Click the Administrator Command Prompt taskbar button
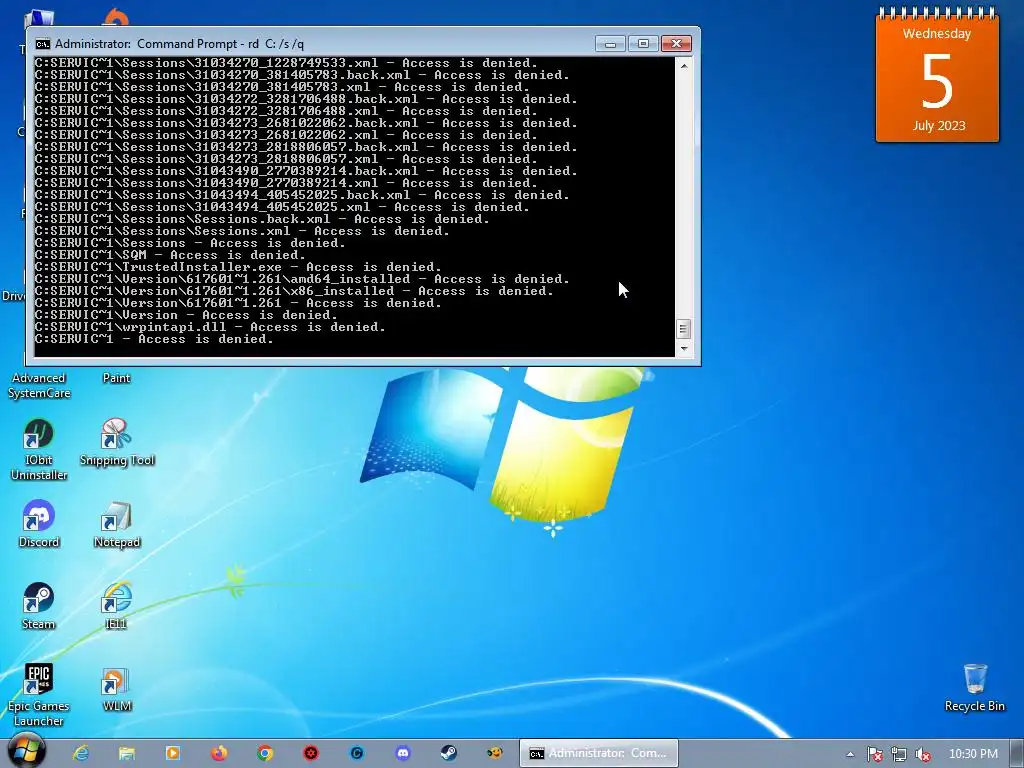Screen dimensions: 1024x768 click(598, 753)
